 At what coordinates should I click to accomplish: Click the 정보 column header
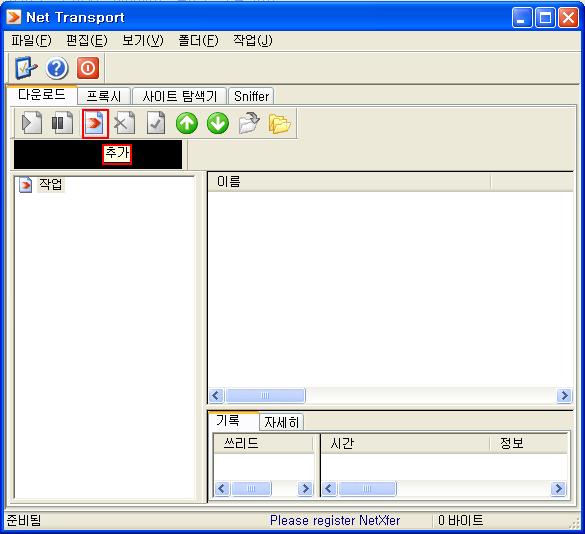(x=529, y=443)
